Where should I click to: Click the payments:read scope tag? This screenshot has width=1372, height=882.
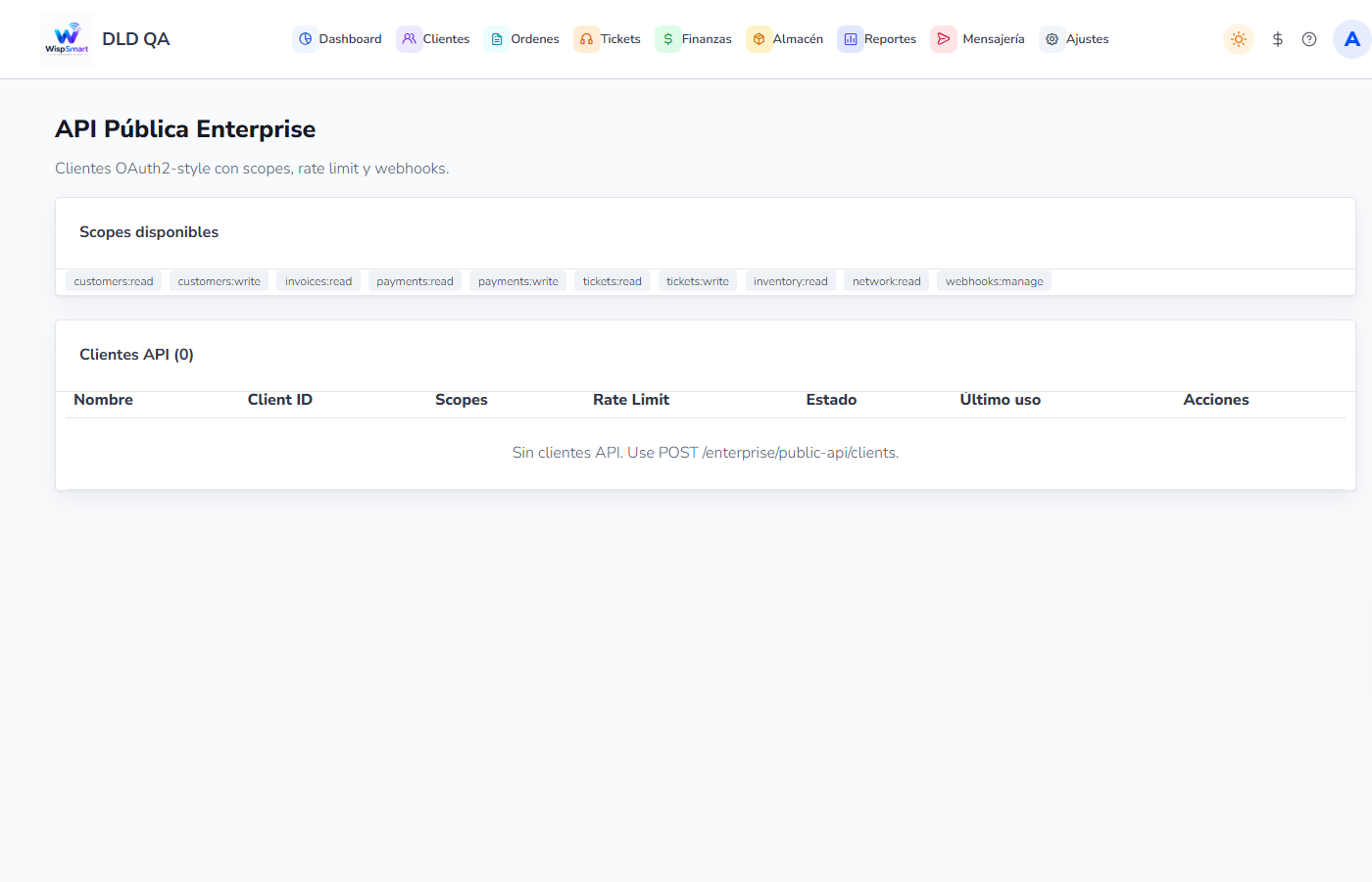tap(416, 281)
